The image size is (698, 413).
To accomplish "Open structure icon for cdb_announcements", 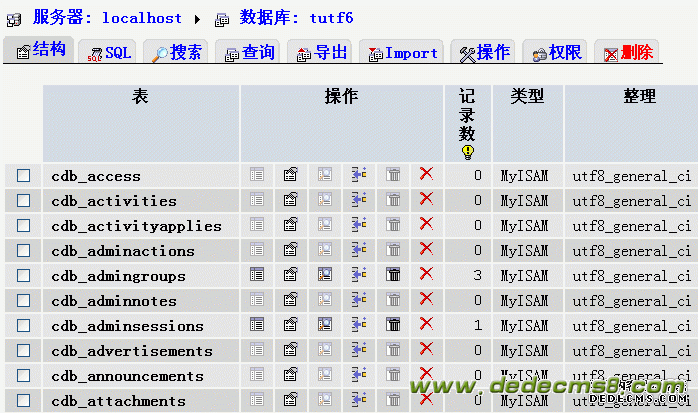I will (x=291, y=374).
